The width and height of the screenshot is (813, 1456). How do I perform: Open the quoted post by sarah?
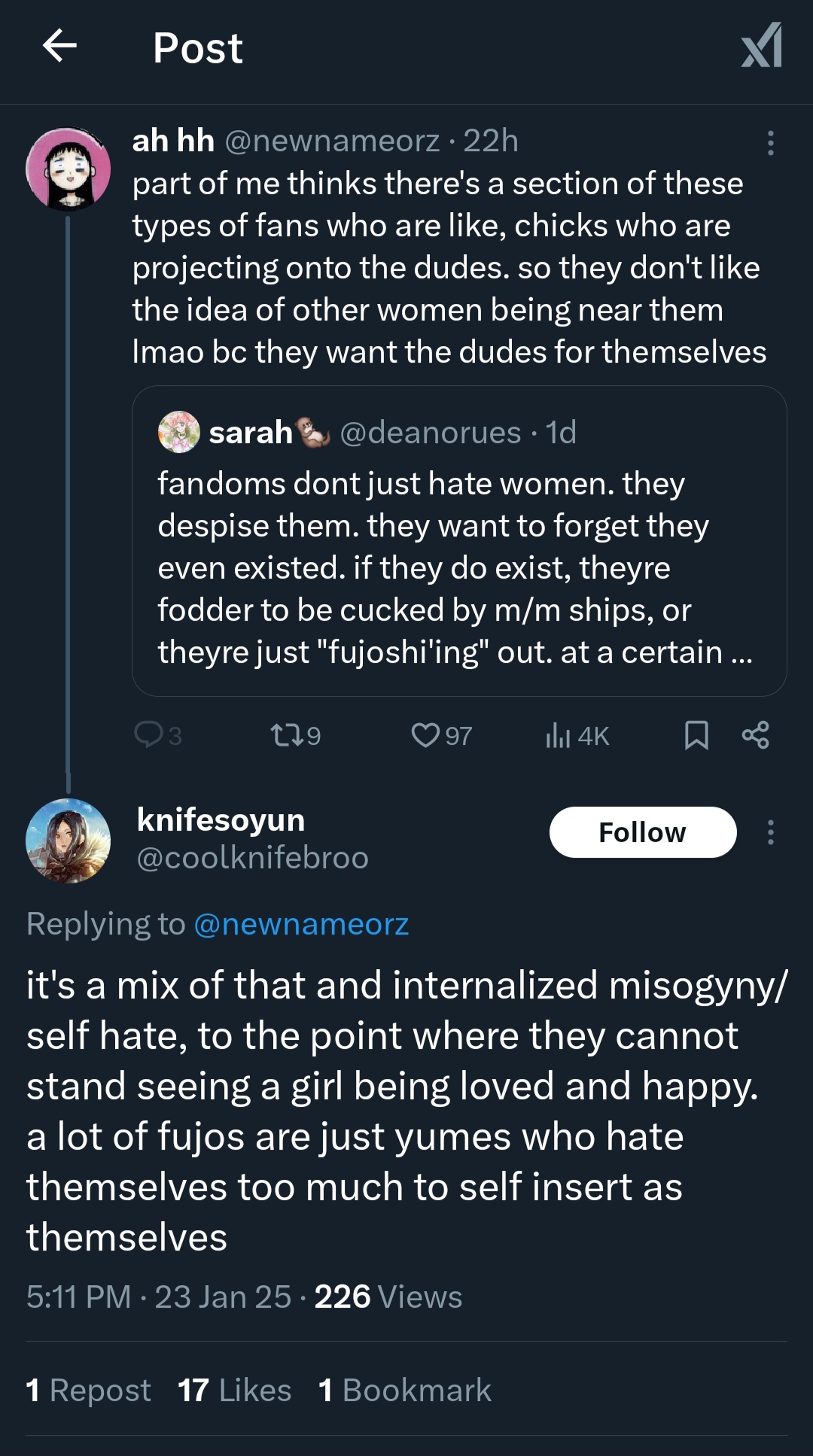[x=459, y=568]
